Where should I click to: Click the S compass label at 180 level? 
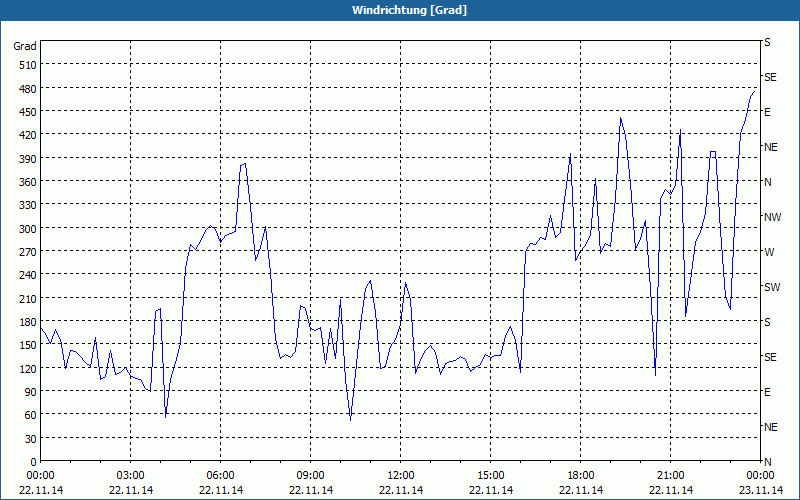click(767, 322)
